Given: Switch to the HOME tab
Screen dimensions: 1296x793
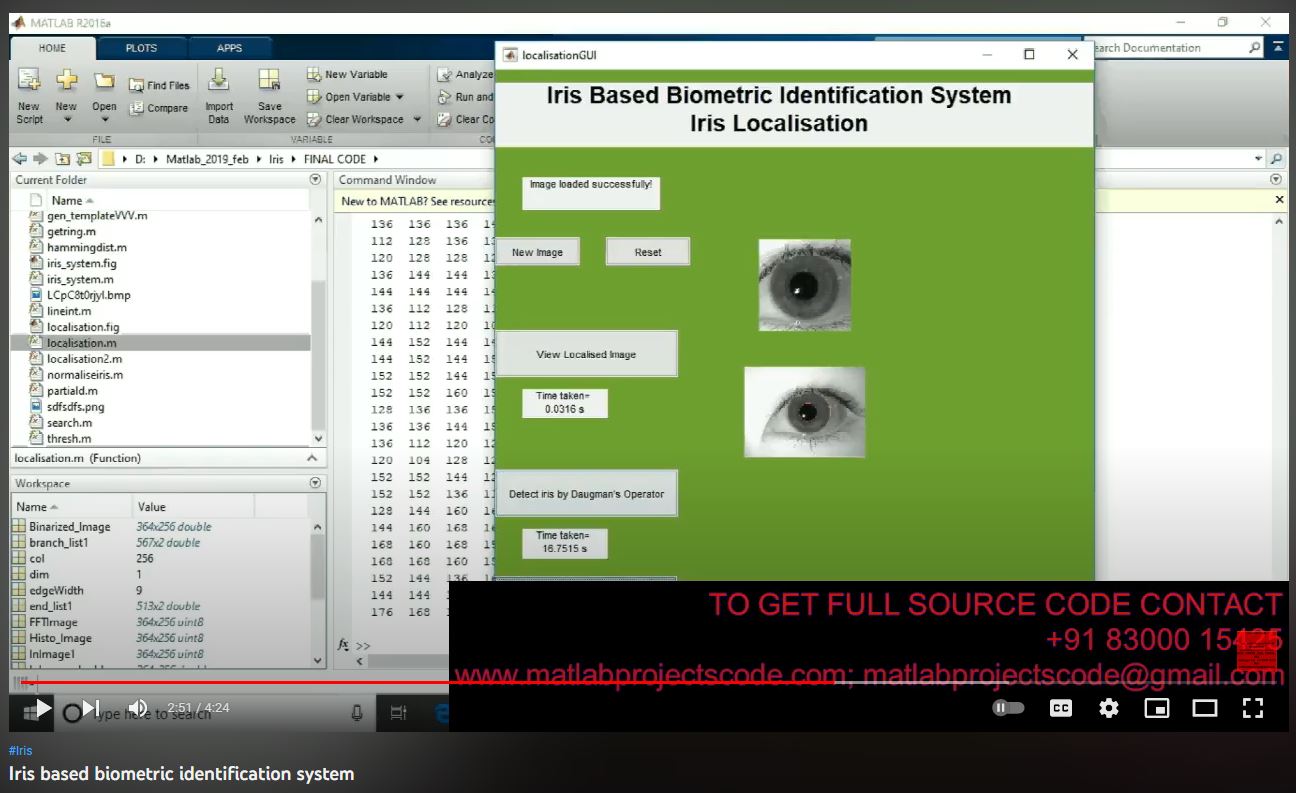Looking at the screenshot, I should pos(52,48).
